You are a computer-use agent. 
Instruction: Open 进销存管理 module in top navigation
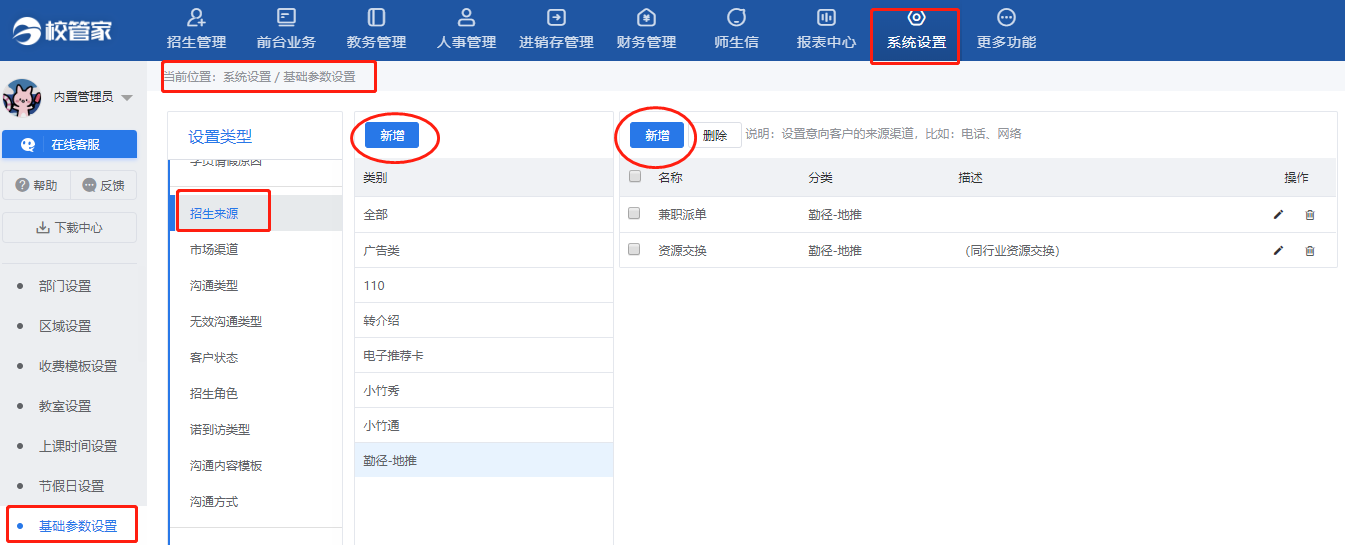coord(556,29)
